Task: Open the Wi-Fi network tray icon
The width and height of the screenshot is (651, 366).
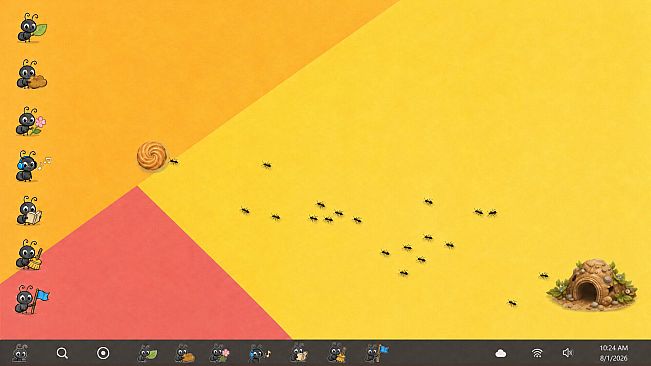Action: coord(537,353)
